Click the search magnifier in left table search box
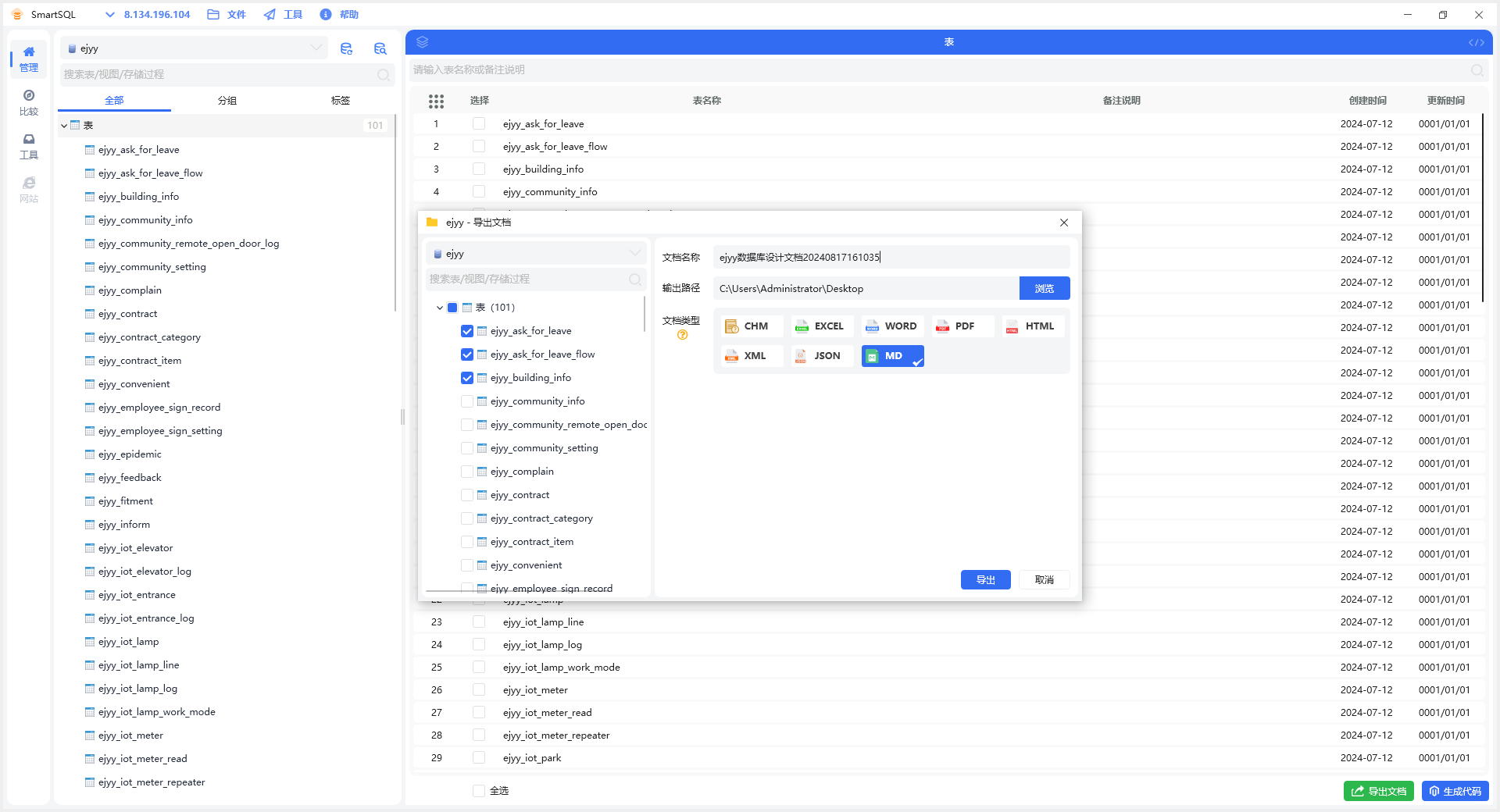The width and height of the screenshot is (1500, 812). pos(384,75)
